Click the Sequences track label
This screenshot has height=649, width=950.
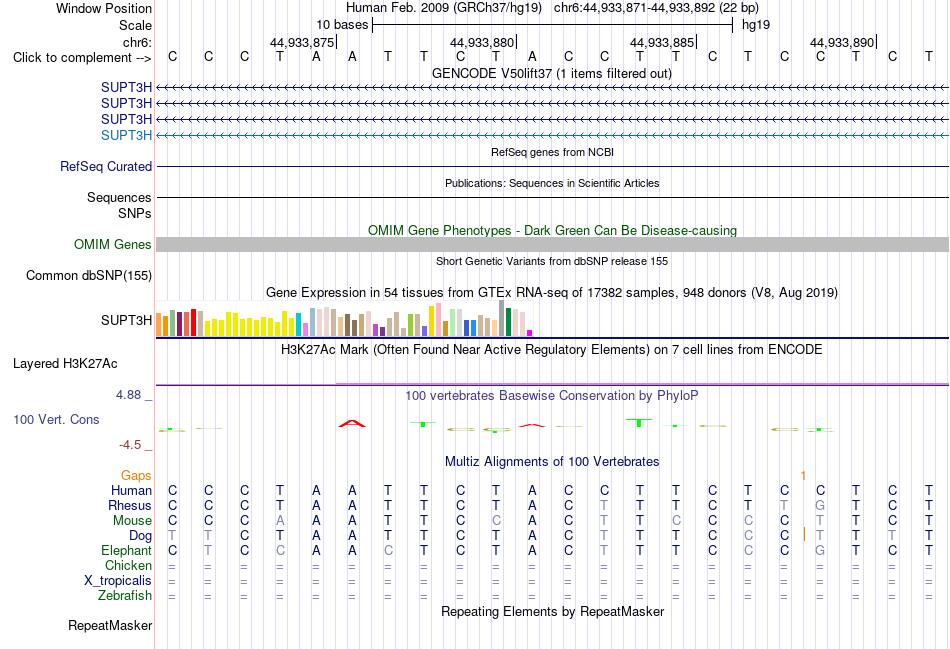[x=119, y=198]
